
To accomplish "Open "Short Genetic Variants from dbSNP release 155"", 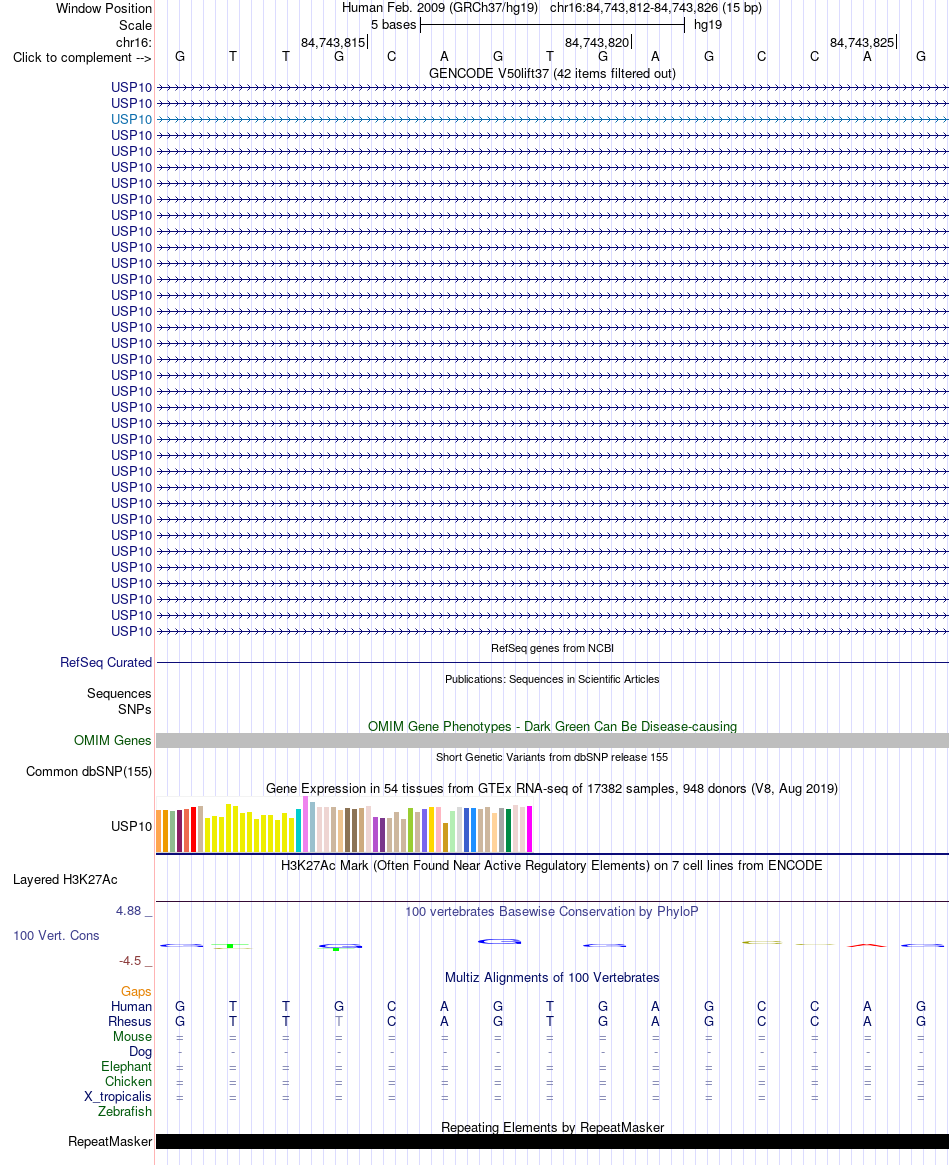I will click(x=552, y=757).
